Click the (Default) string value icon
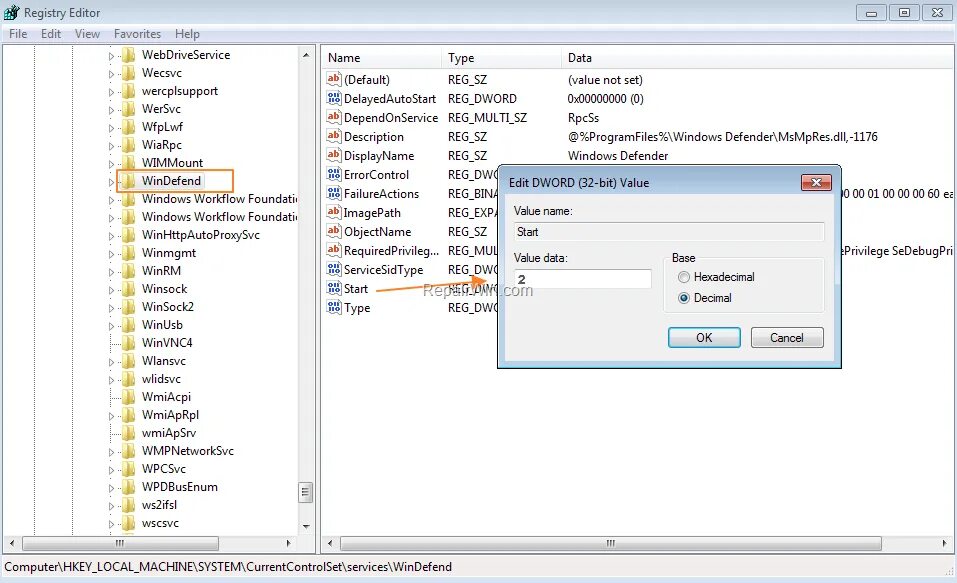Screen dimensions: 957x583 pyautogui.click(x=334, y=79)
